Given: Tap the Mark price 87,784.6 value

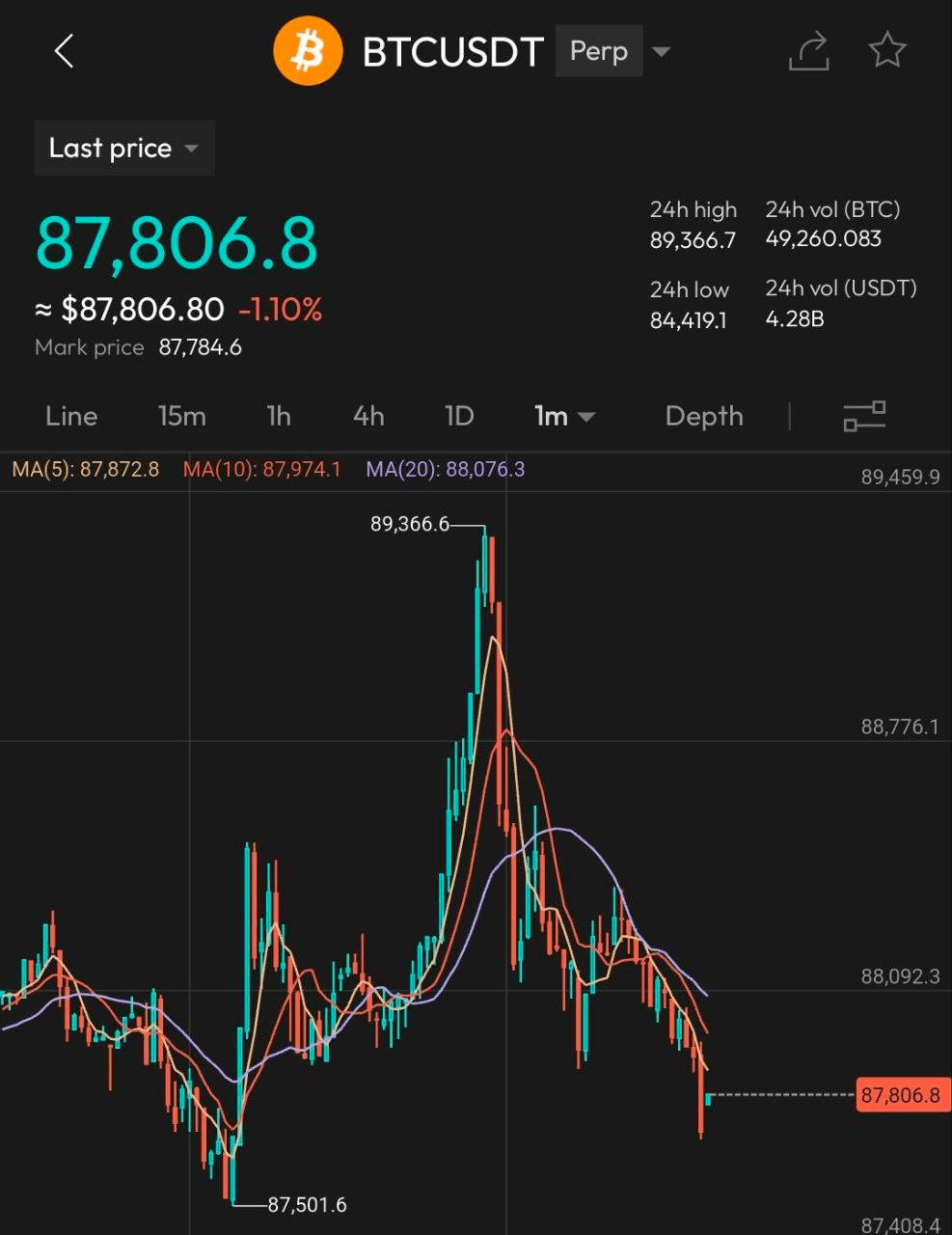Looking at the screenshot, I should click(201, 347).
